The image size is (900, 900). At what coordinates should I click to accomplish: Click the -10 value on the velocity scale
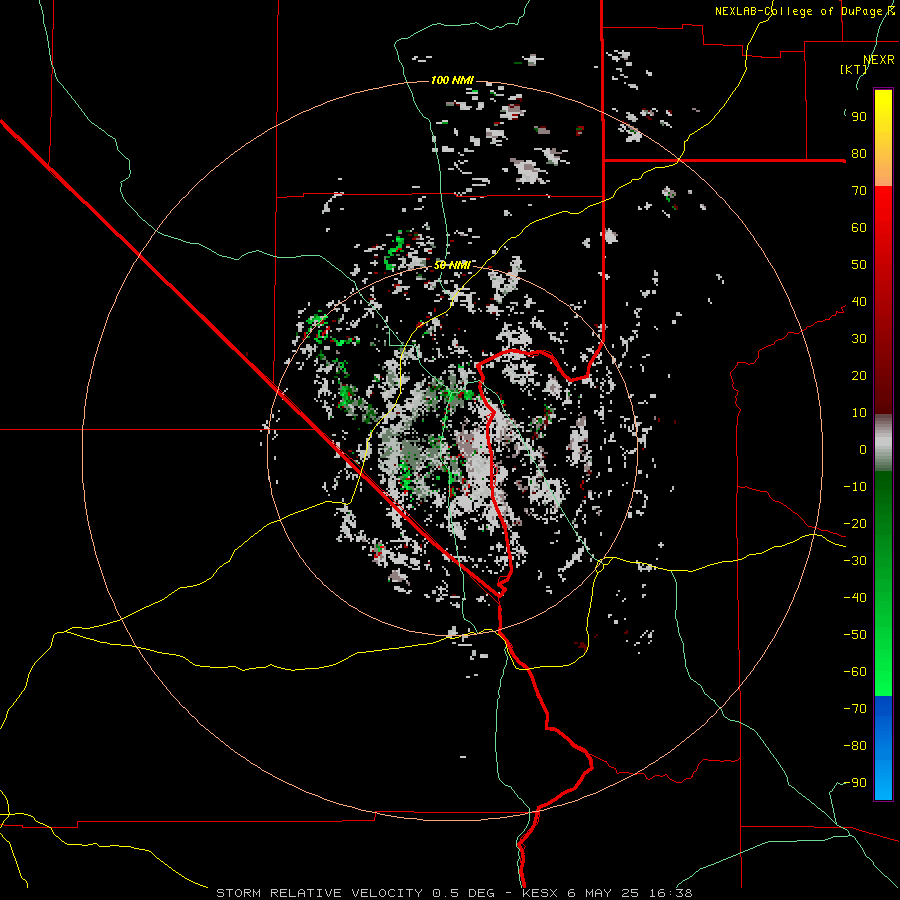pos(855,487)
